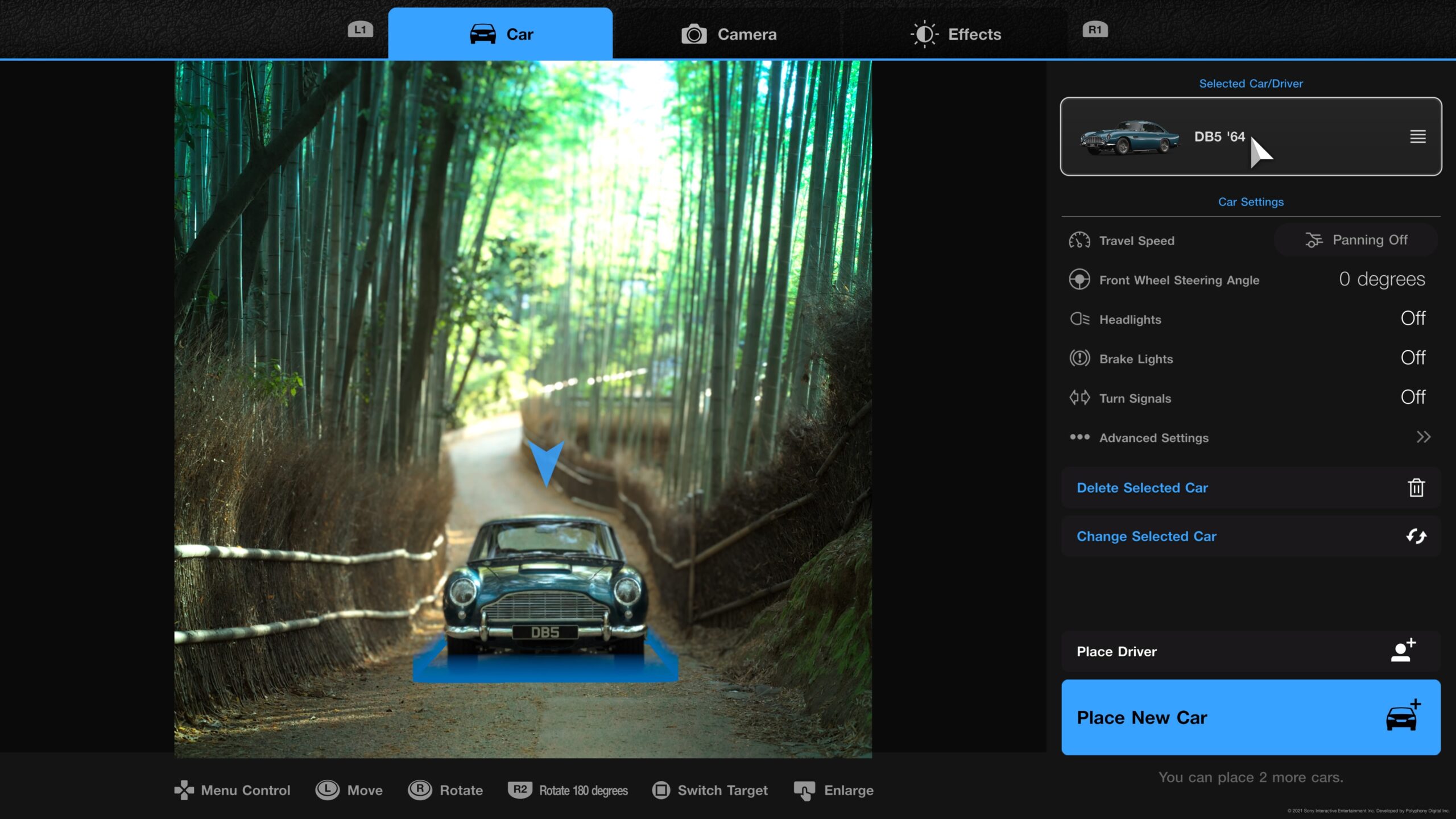Open the list menu icon beside DB5 '64
1456x819 pixels.
[1417, 136]
